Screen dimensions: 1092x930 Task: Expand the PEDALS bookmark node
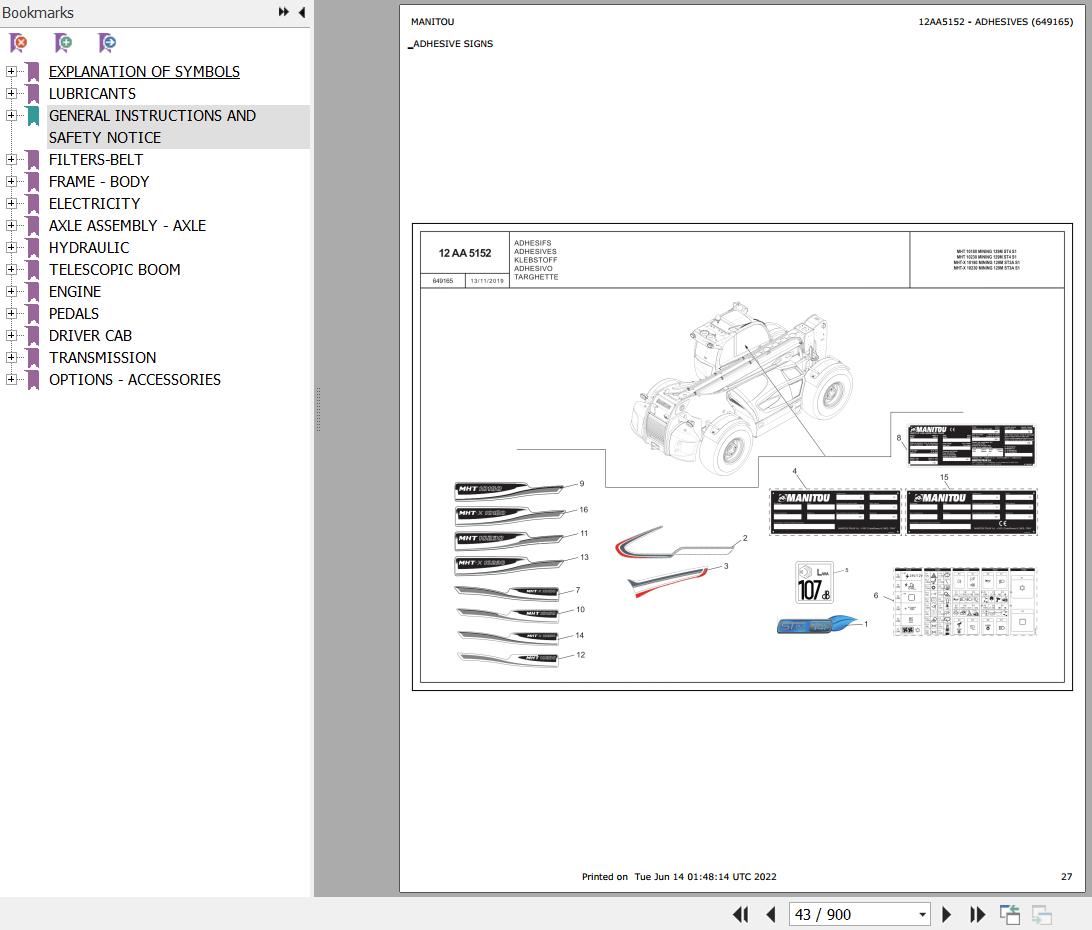pyautogui.click(x=10, y=313)
